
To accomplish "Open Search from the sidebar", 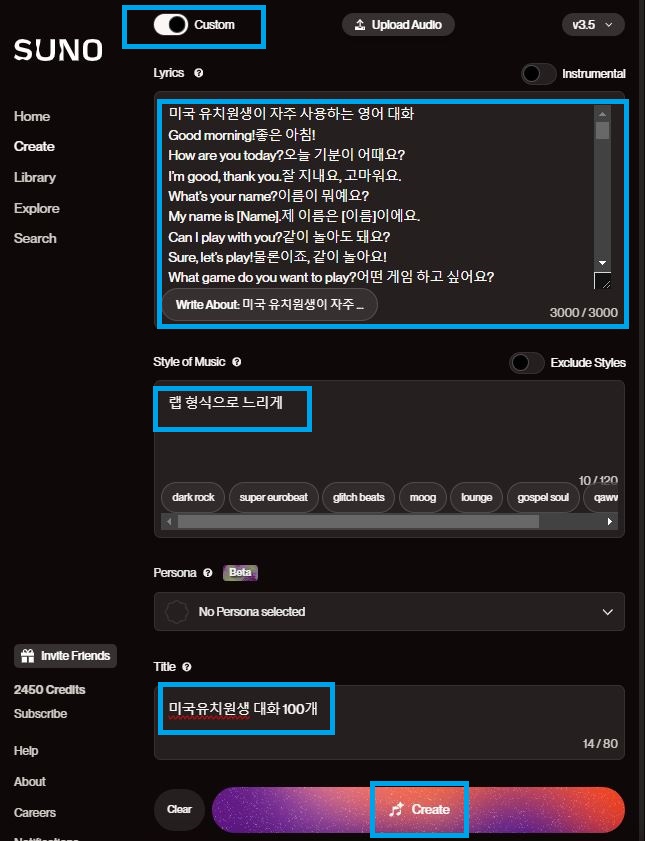I will click(x=35, y=238).
